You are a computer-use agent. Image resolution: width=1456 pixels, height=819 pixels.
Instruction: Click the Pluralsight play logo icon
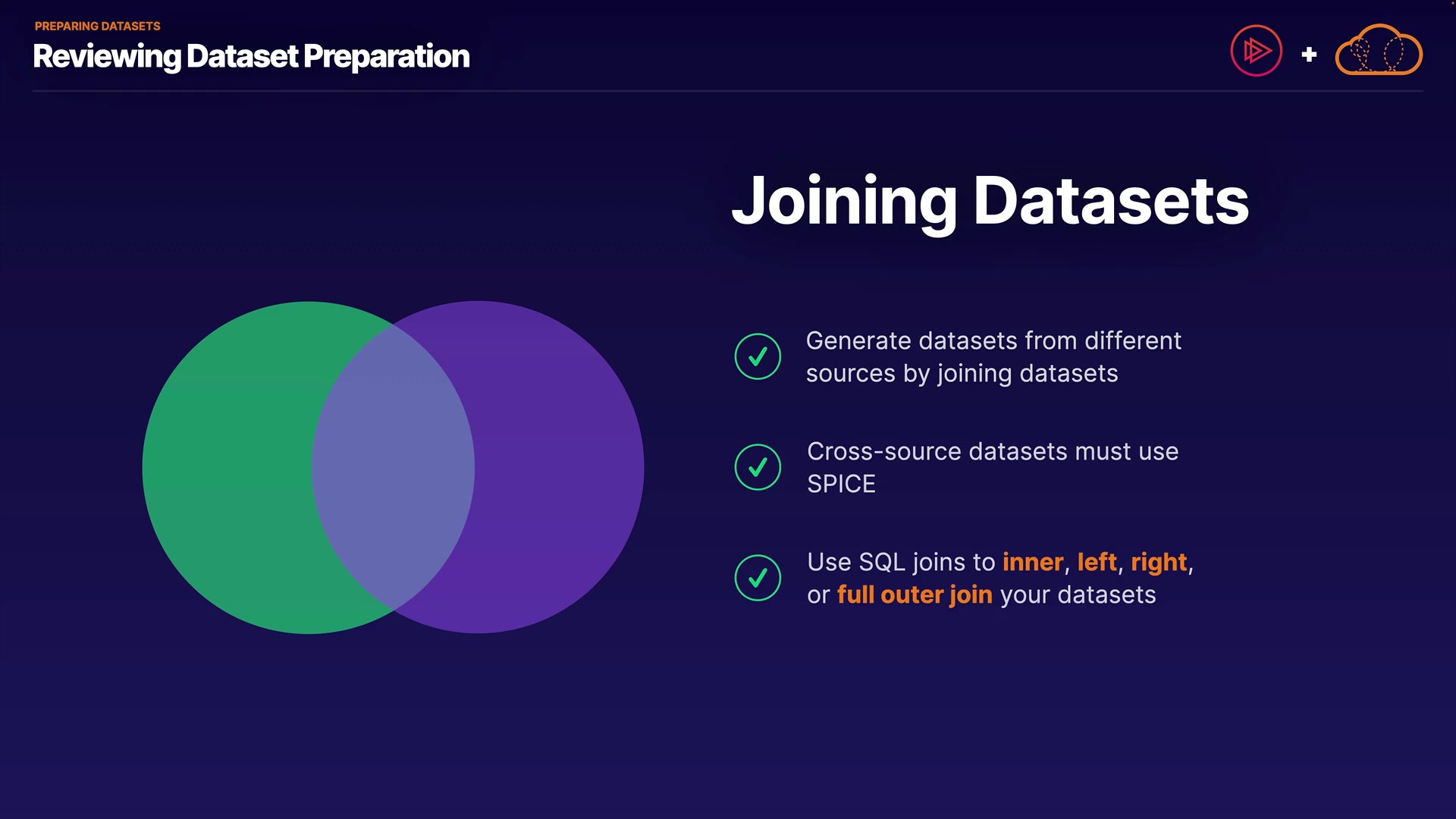1256,52
